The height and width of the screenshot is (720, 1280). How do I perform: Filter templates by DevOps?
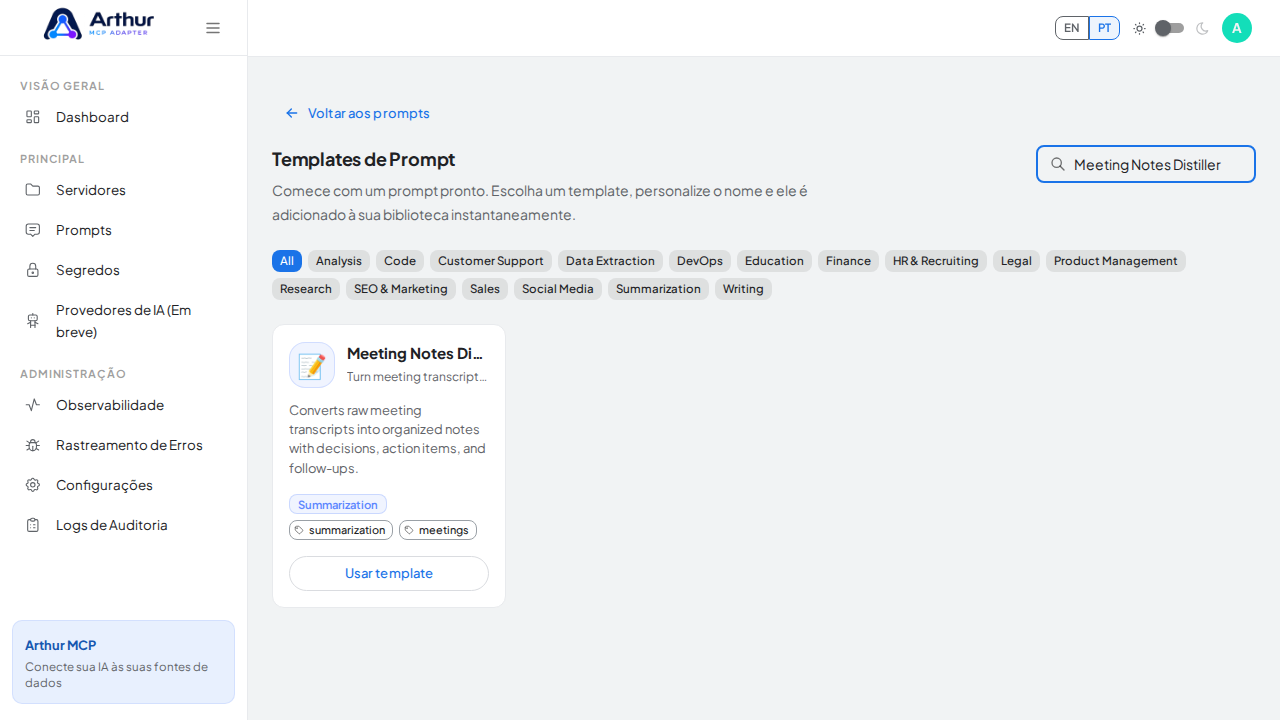pos(700,261)
